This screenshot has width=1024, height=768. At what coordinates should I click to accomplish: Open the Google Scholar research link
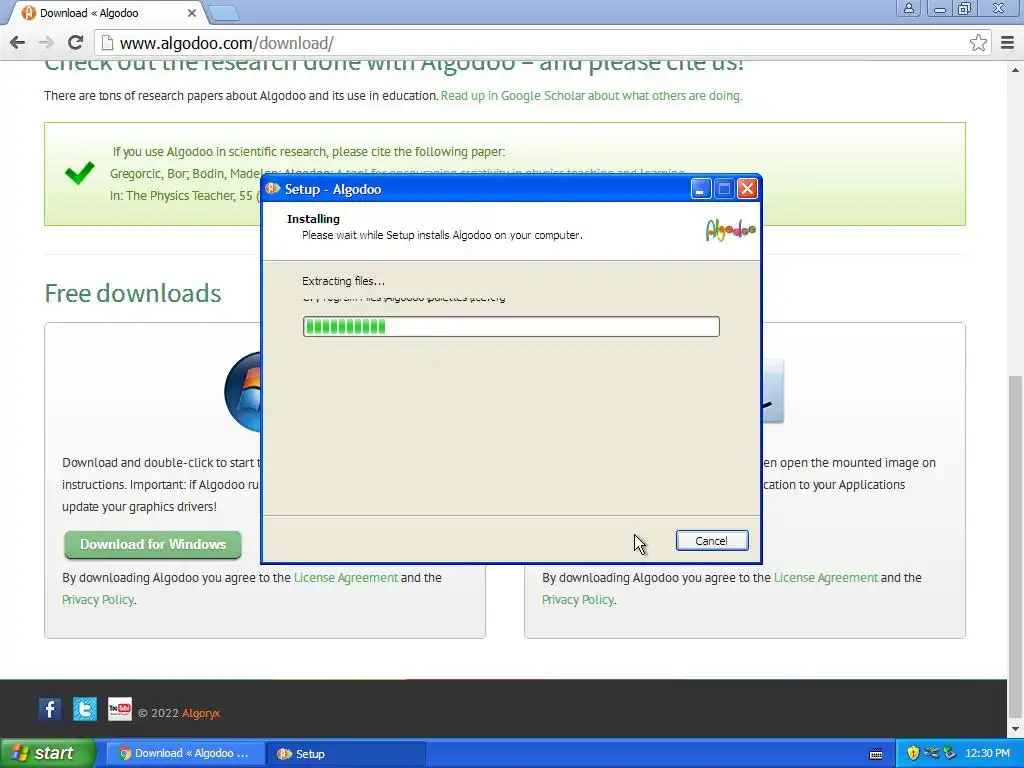pos(591,95)
